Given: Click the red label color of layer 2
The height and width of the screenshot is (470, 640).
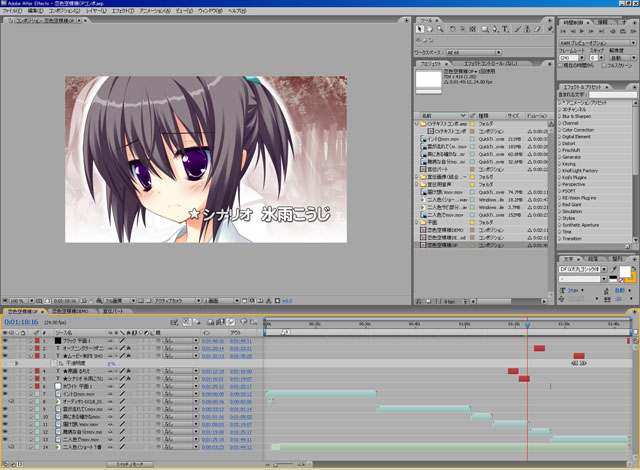Looking at the screenshot, I should point(37,348).
